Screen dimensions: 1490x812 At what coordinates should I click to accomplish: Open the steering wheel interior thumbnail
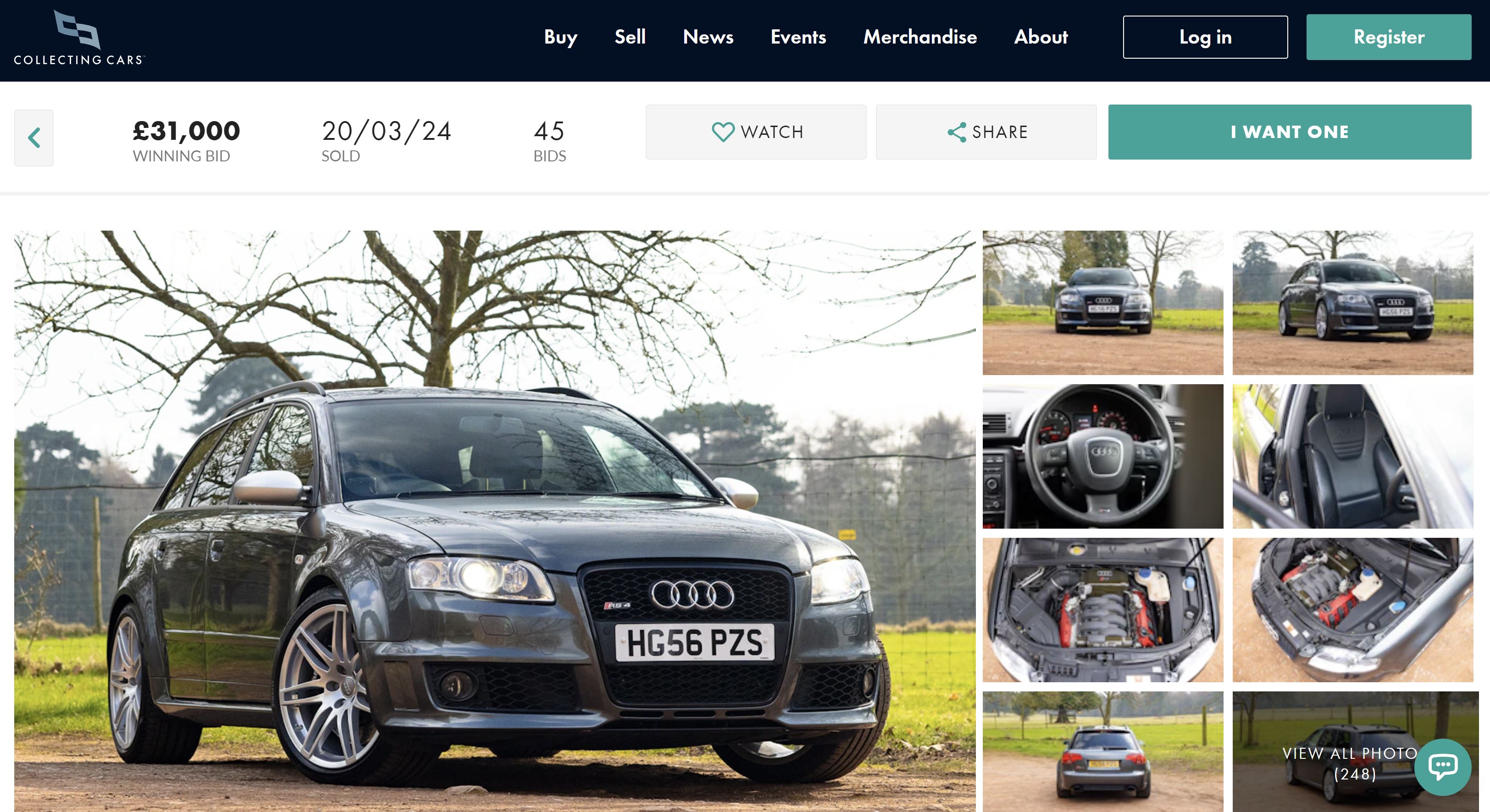tap(1102, 456)
